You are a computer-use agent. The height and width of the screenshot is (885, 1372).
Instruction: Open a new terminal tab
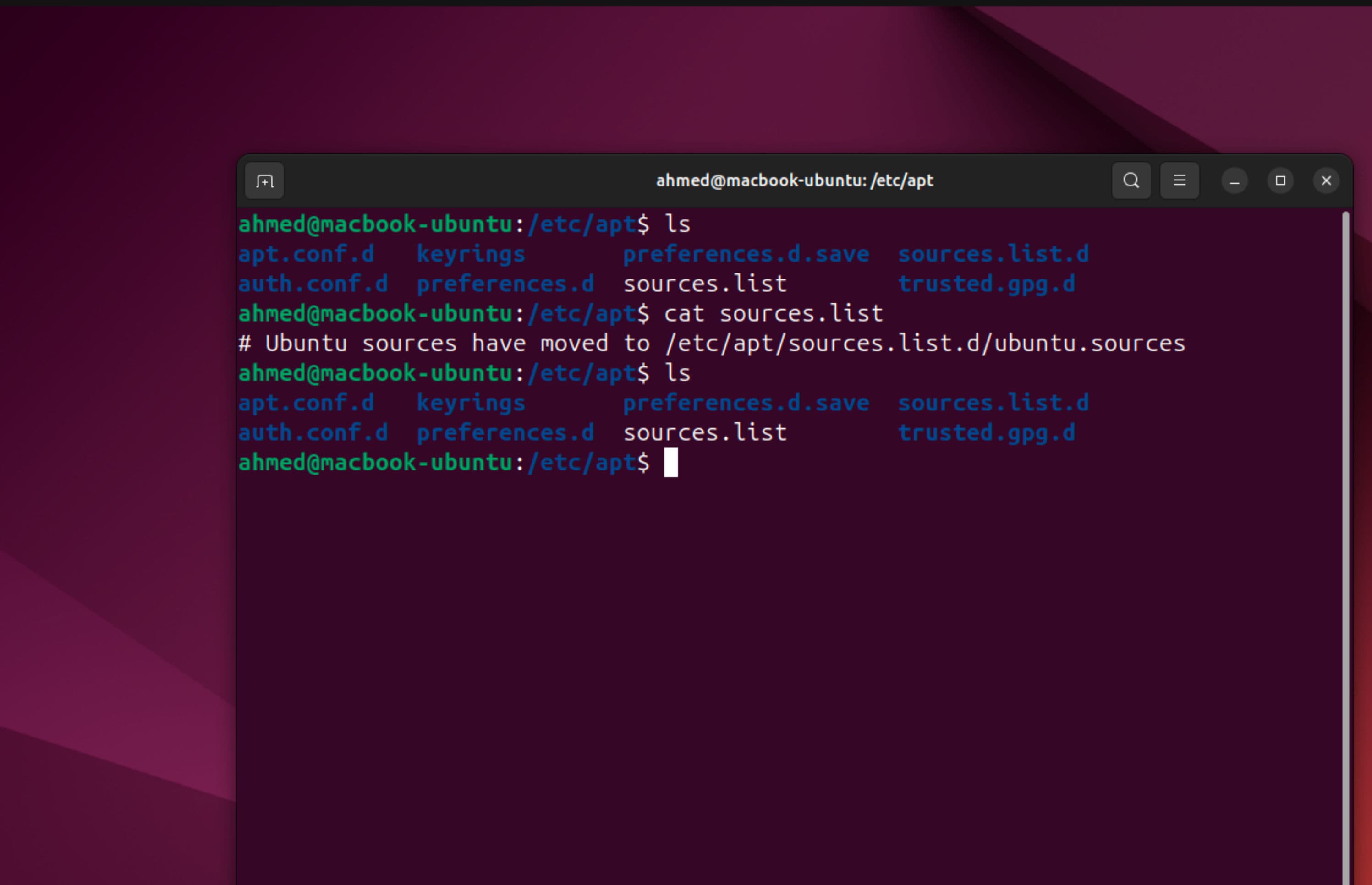pyautogui.click(x=264, y=181)
